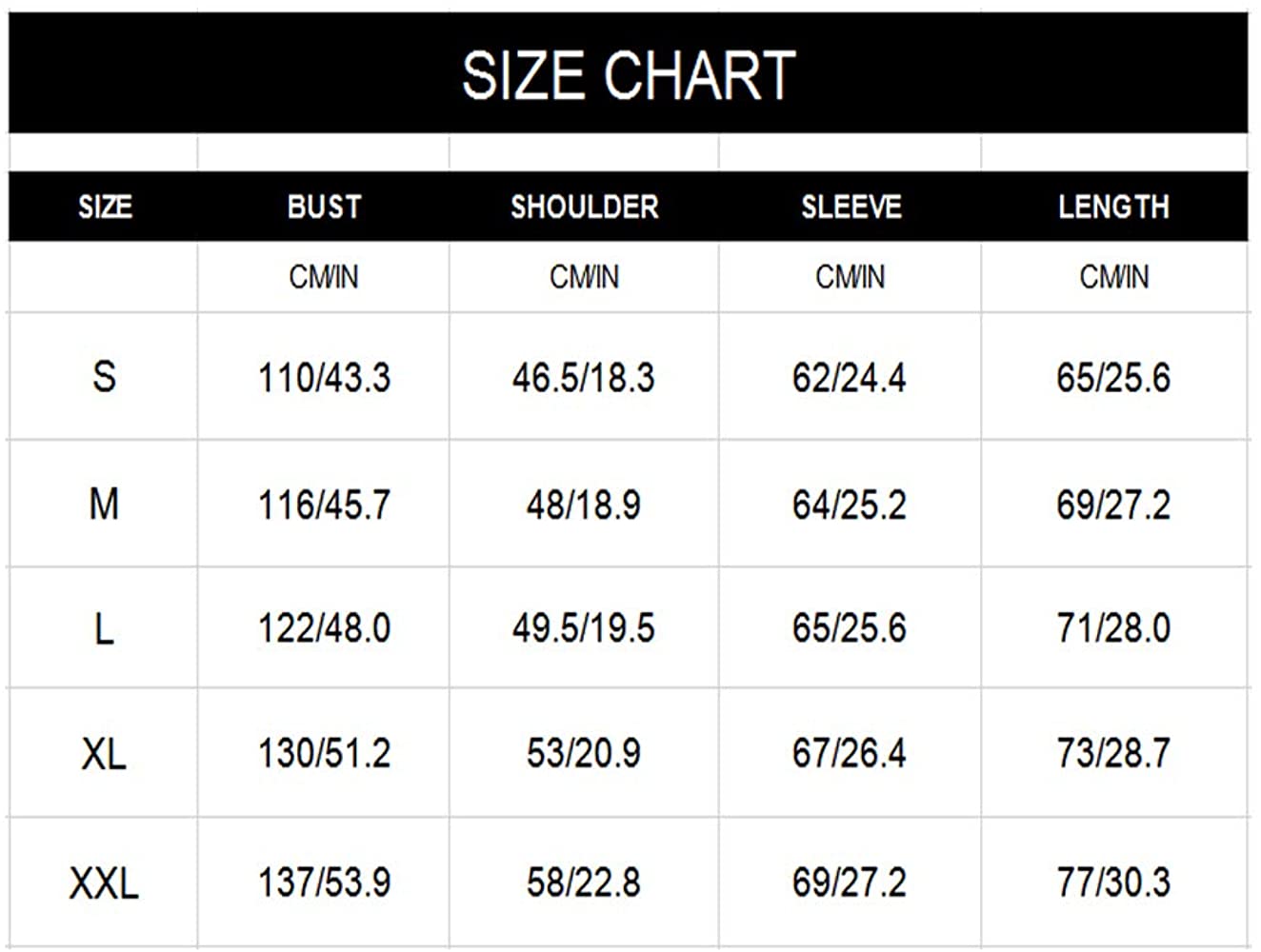
Task: Select the XL size row label
Action: tap(104, 754)
